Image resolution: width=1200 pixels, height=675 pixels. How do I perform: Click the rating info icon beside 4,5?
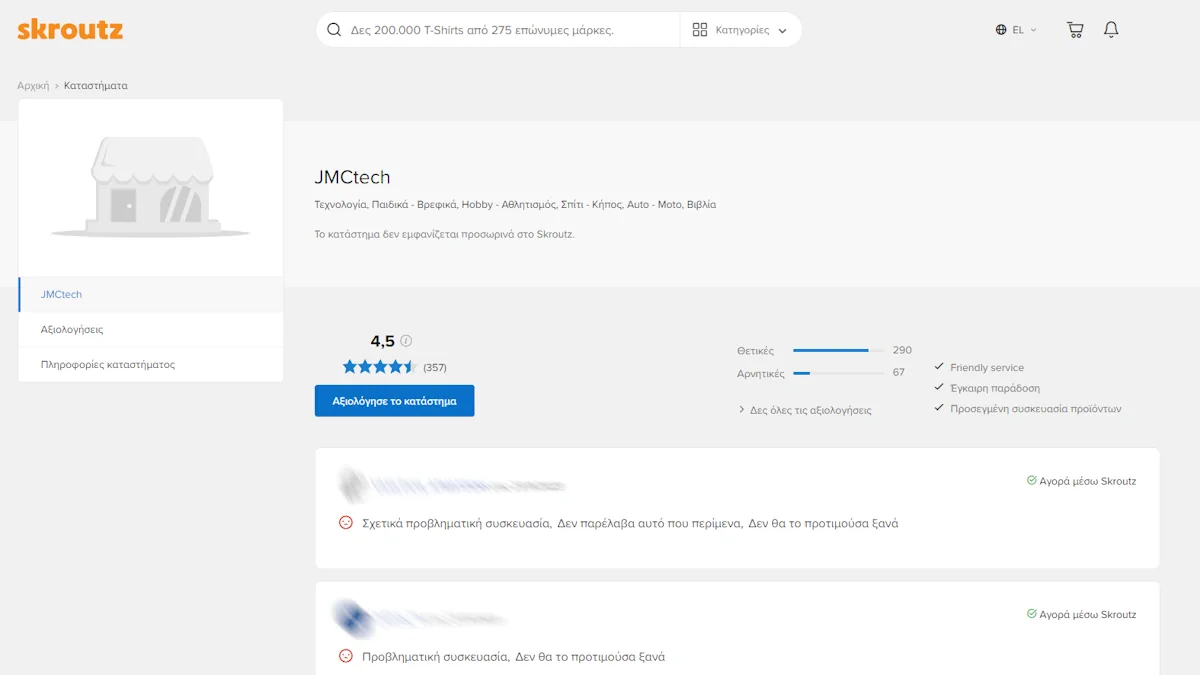pos(406,341)
